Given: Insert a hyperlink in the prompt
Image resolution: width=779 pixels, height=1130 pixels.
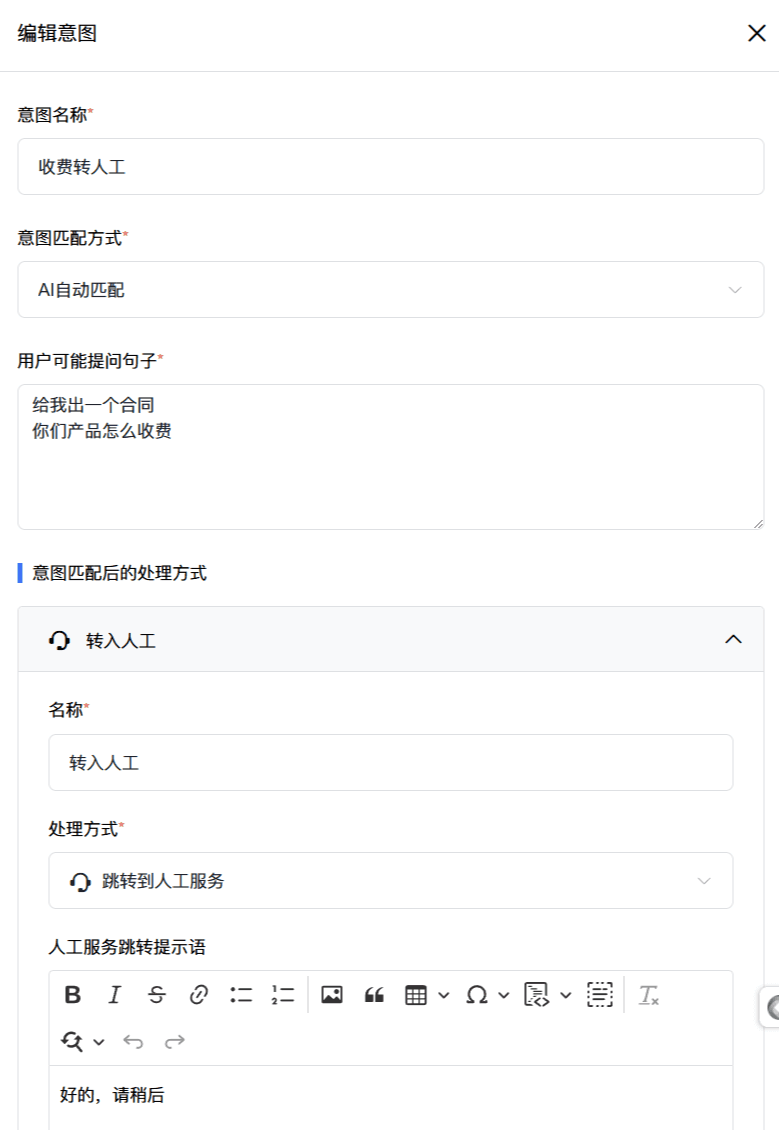Looking at the screenshot, I should [x=198, y=995].
